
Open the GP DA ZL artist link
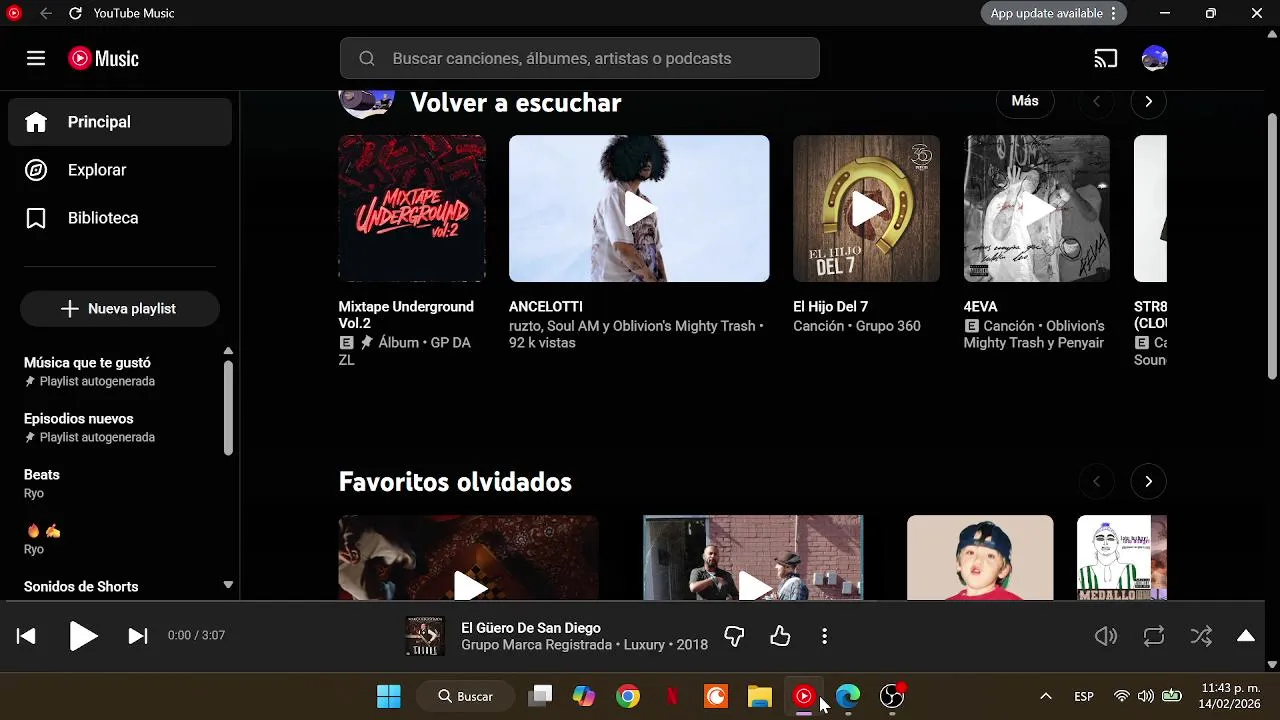click(404, 351)
